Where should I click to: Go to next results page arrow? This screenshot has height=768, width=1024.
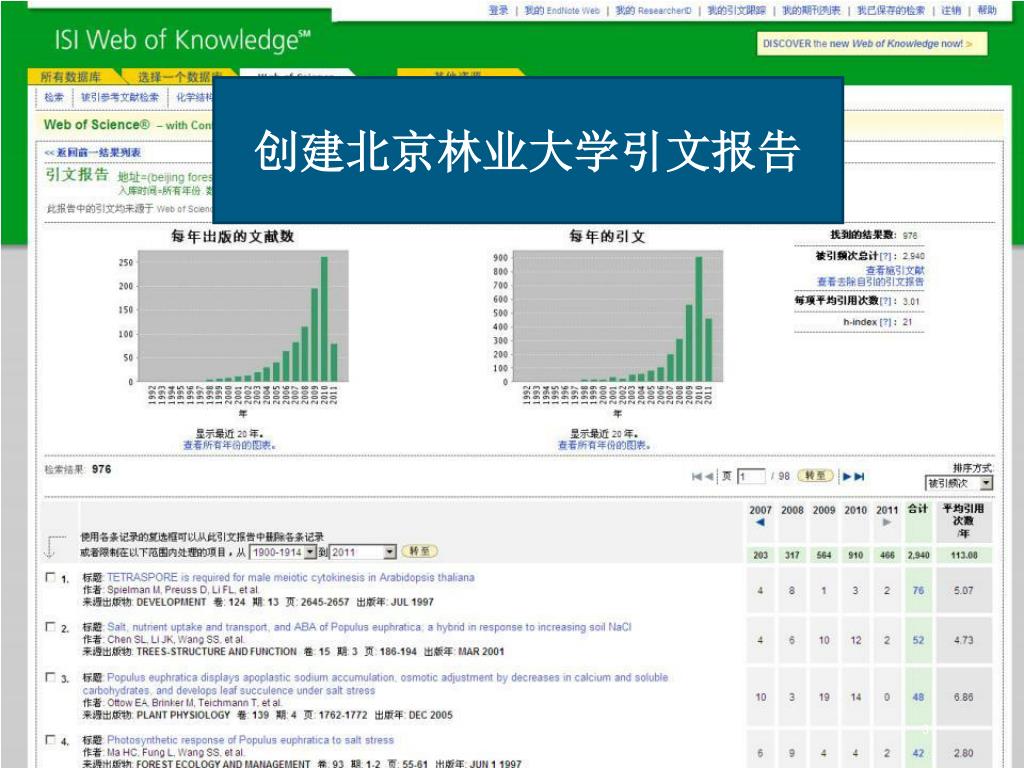click(x=846, y=477)
